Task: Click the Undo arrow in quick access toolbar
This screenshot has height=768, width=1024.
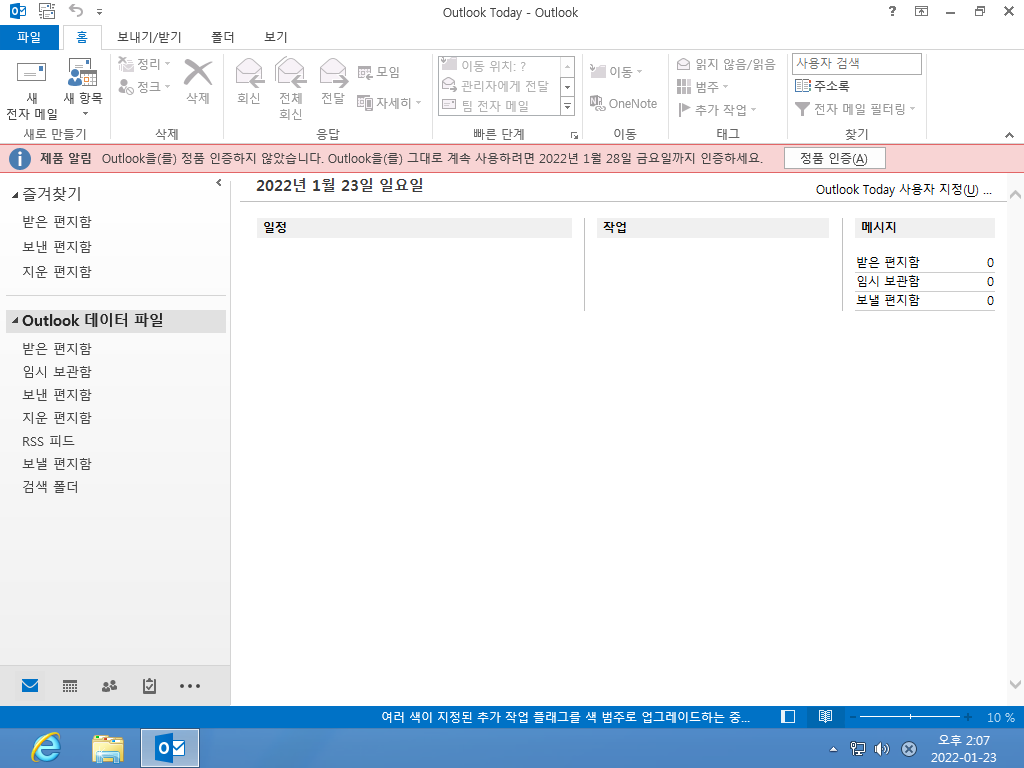Action: point(76,11)
